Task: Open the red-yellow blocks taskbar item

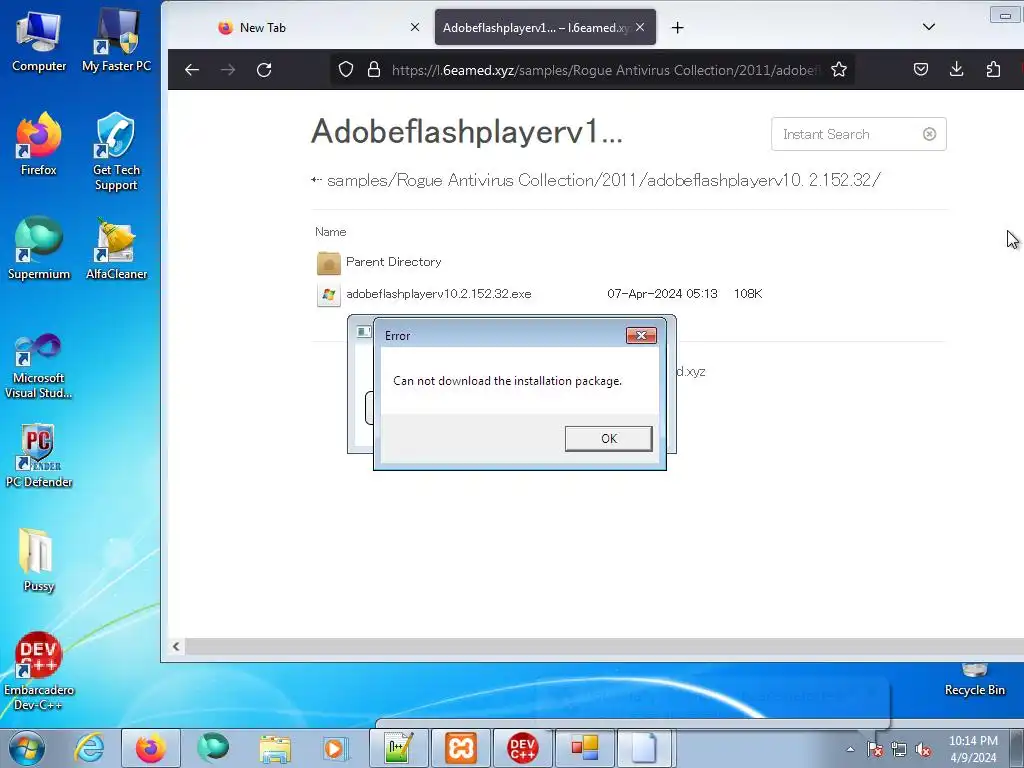Action: [584, 748]
